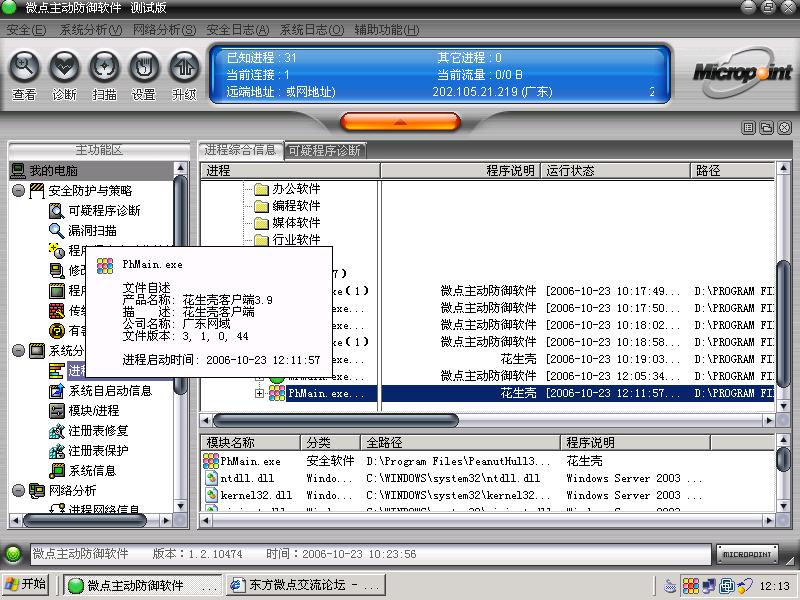The height and width of the screenshot is (600, 800).
Task: Click process list vertical scrollbar thumb
Action: (783, 323)
